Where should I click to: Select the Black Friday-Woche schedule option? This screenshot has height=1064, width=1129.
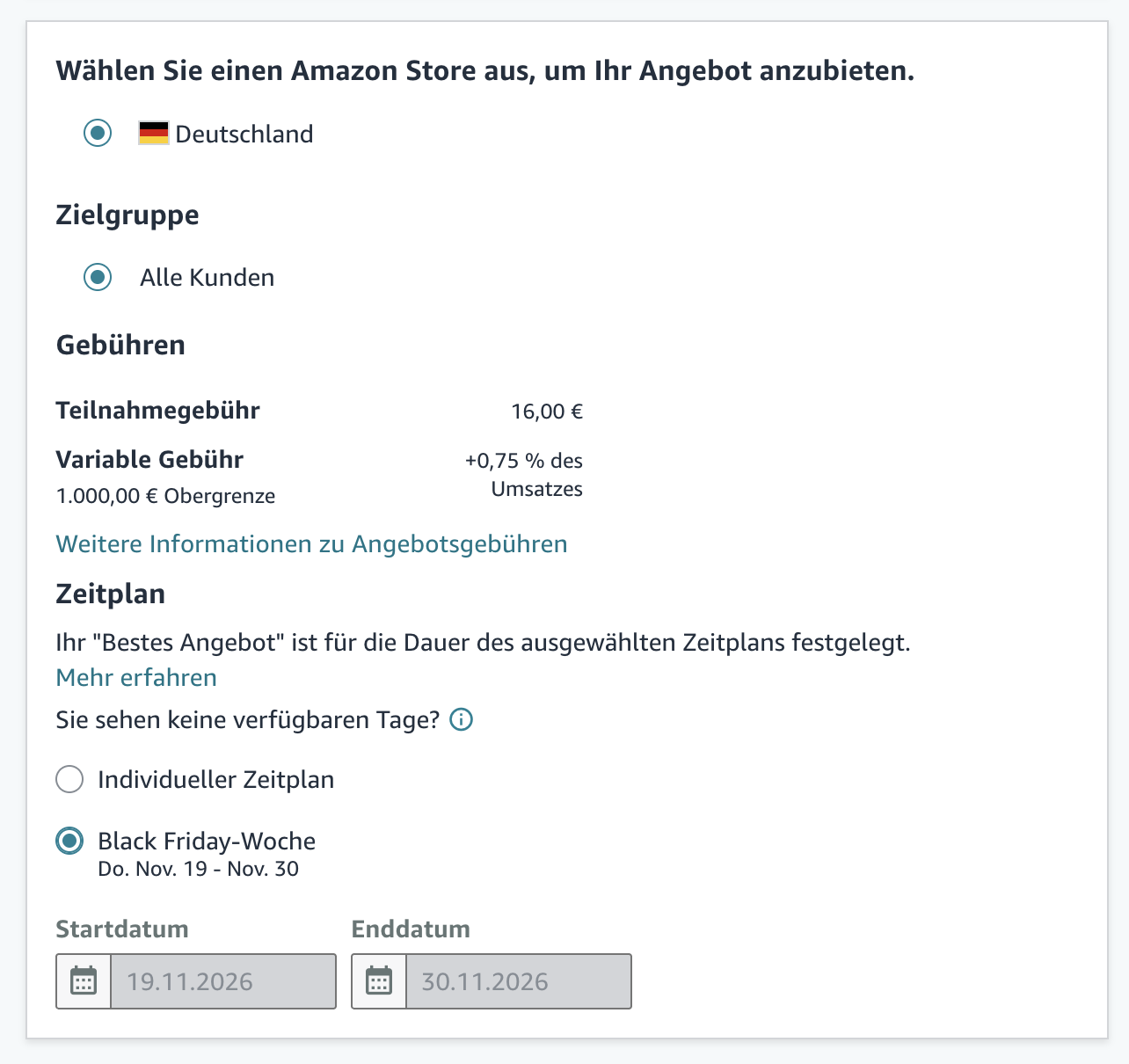click(x=69, y=841)
